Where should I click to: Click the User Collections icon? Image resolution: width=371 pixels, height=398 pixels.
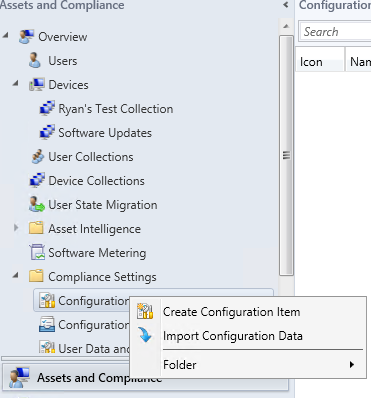pyautogui.click(x=37, y=157)
